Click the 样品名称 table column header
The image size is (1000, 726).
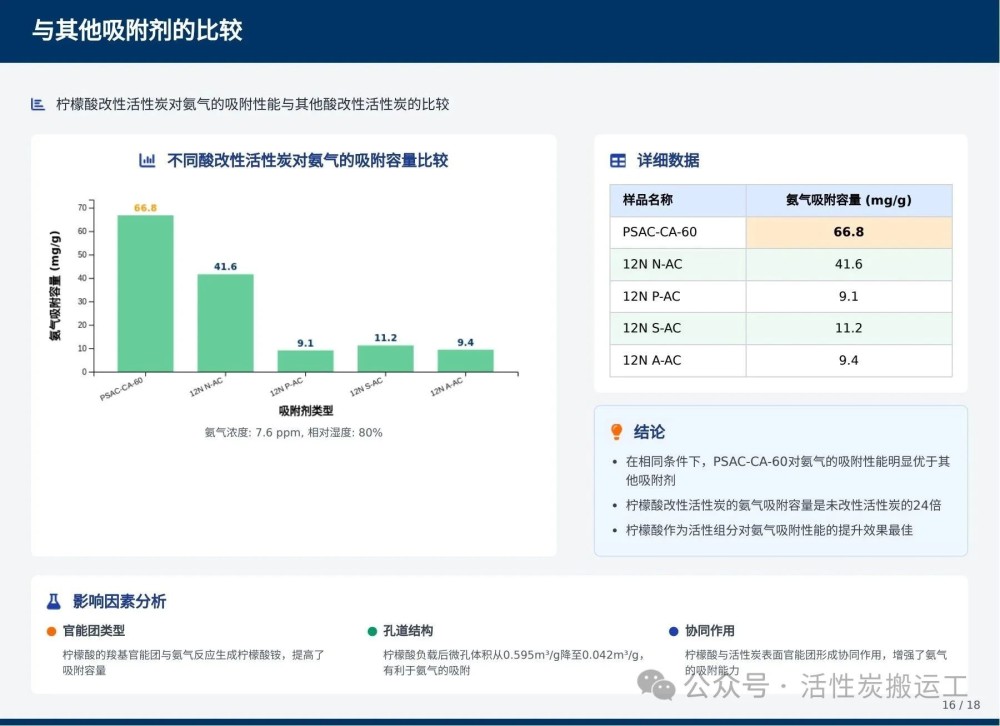click(678, 200)
